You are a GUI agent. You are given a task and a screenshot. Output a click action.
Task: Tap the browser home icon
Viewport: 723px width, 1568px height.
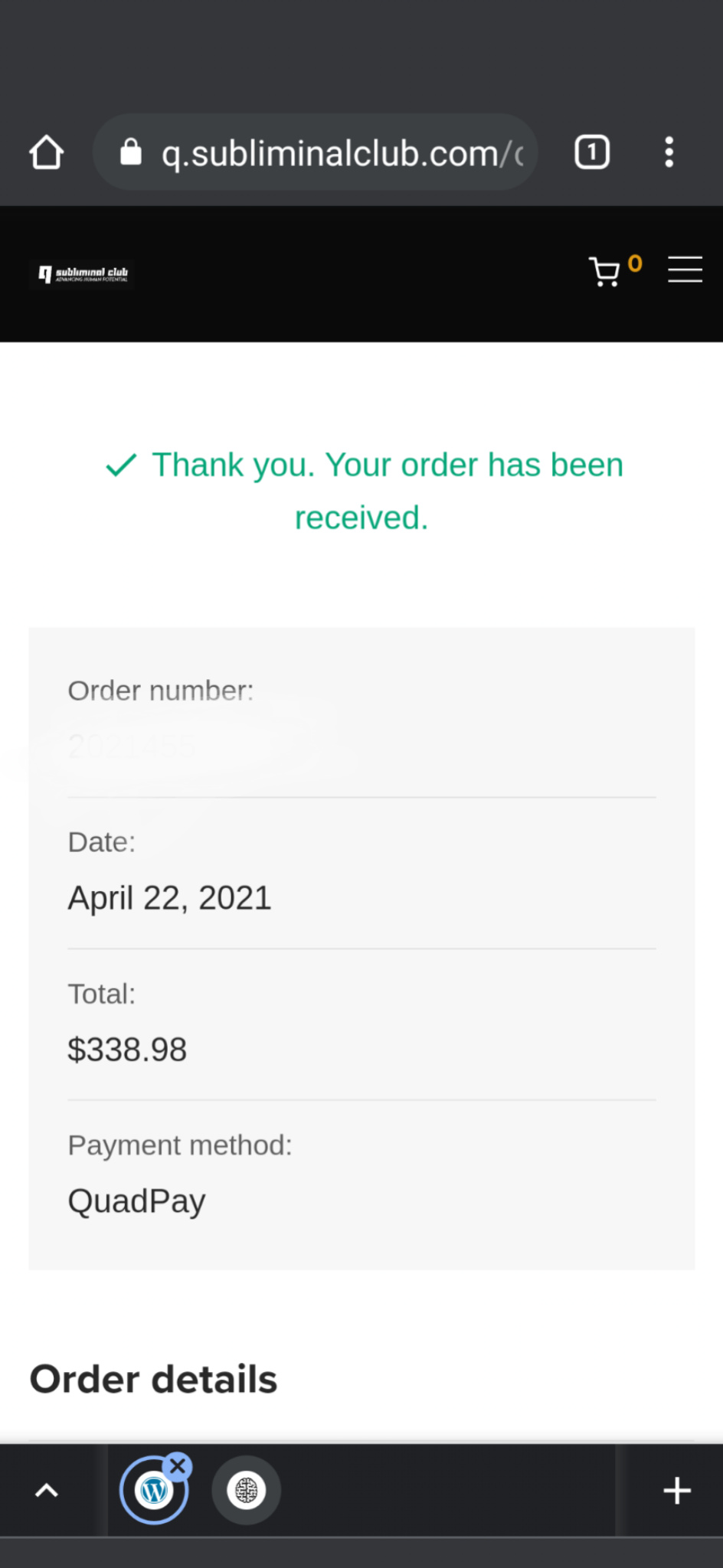tap(47, 152)
